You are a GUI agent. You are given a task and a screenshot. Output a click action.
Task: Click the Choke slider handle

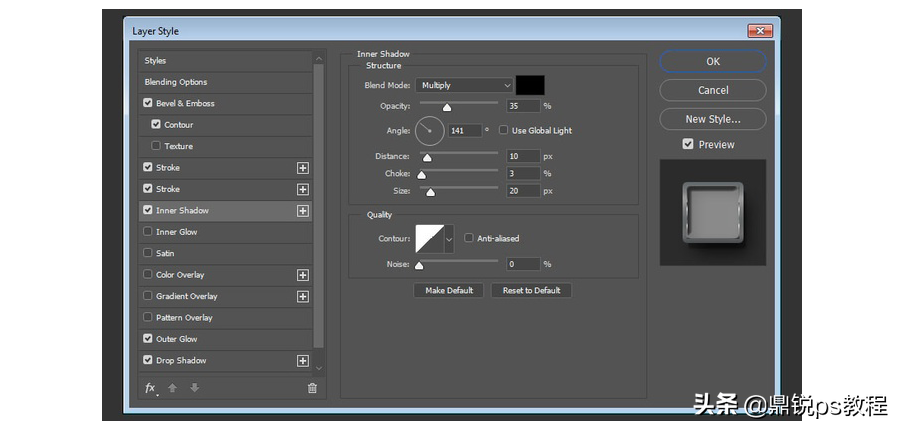tap(421, 175)
